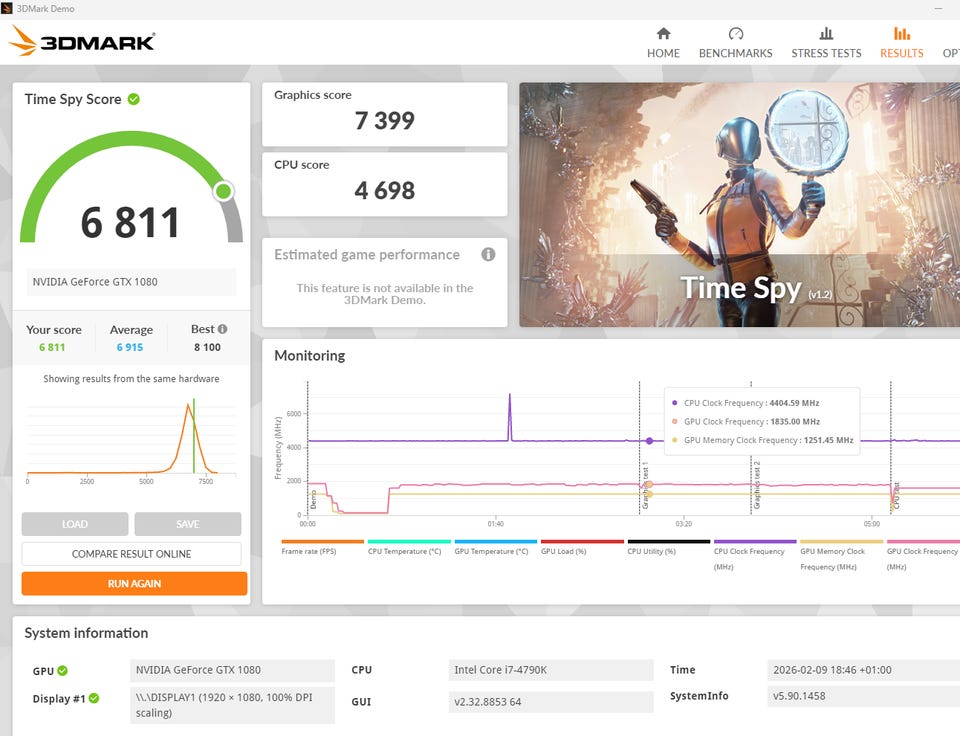This screenshot has height=736, width=960.
Task: Click the Graphics test 1 marker line
Action: coord(640,447)
